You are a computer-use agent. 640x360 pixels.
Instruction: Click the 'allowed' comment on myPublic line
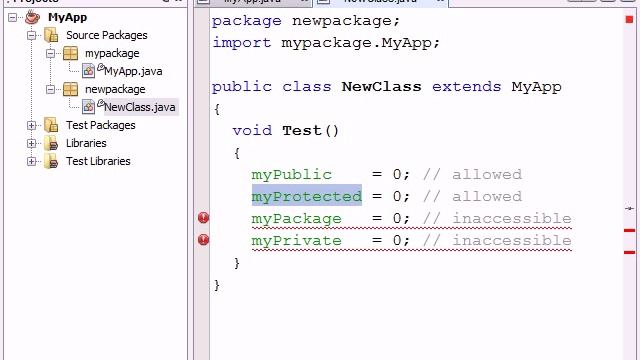point(487,175)
